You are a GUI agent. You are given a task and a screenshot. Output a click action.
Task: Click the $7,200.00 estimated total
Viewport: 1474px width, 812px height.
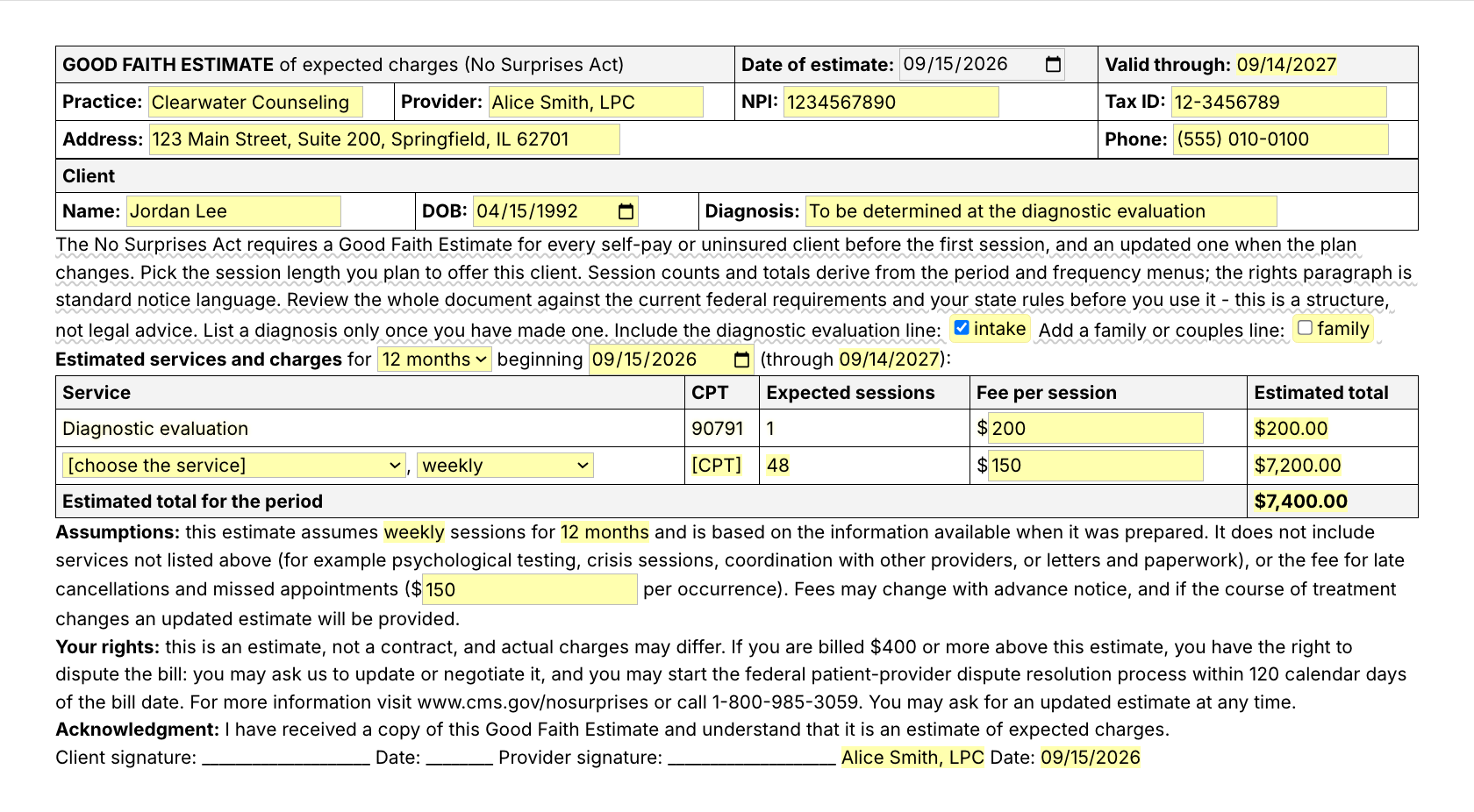pos(1298,466)
